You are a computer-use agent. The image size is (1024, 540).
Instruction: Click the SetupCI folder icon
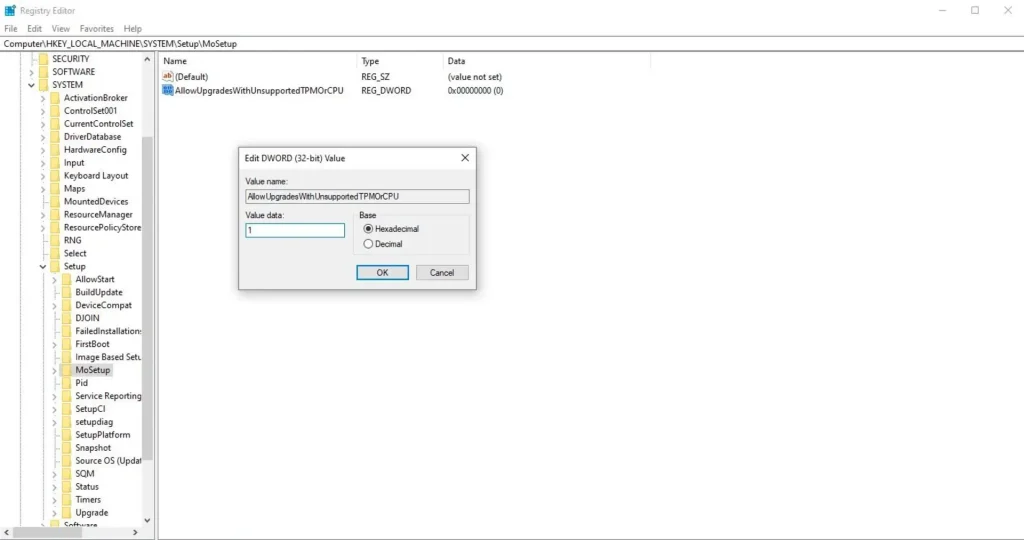[x=67, y=409]
